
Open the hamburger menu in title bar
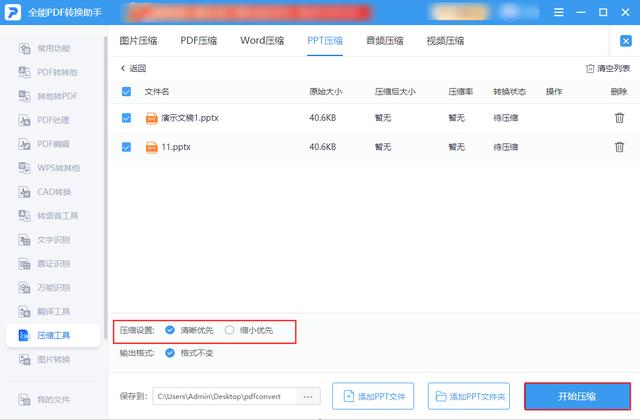[558, 12]
